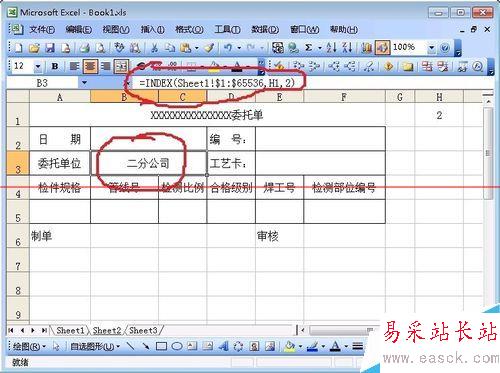Open the Fill Color dropdown arrow
The image size is (500, 373).
300,347
